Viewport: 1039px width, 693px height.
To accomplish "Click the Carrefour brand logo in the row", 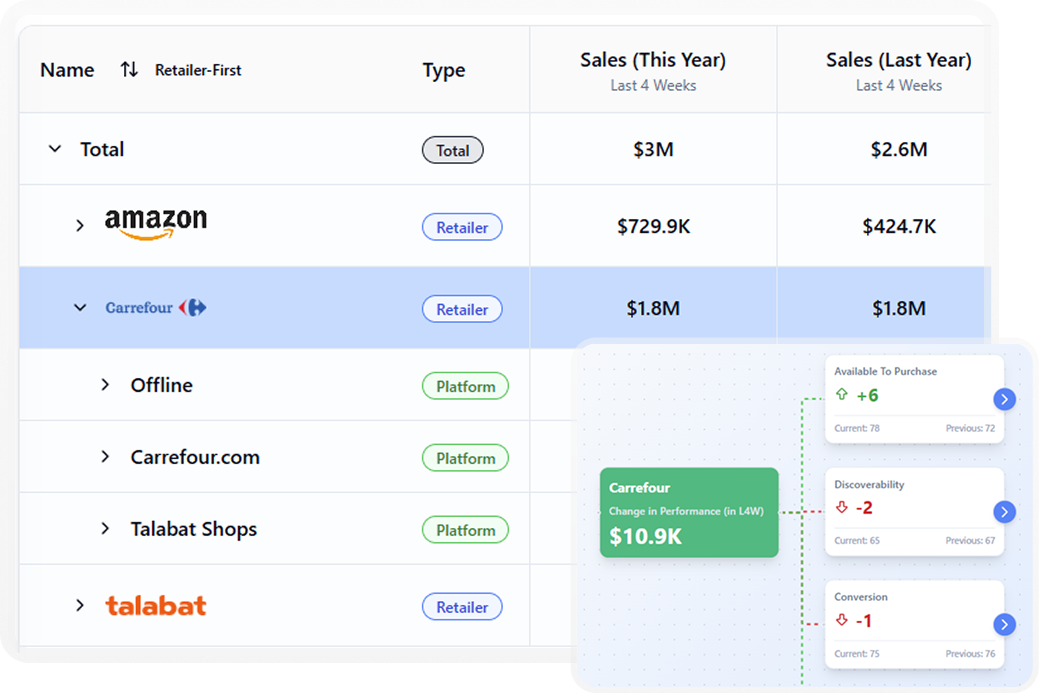I will [x=154, y=308].
